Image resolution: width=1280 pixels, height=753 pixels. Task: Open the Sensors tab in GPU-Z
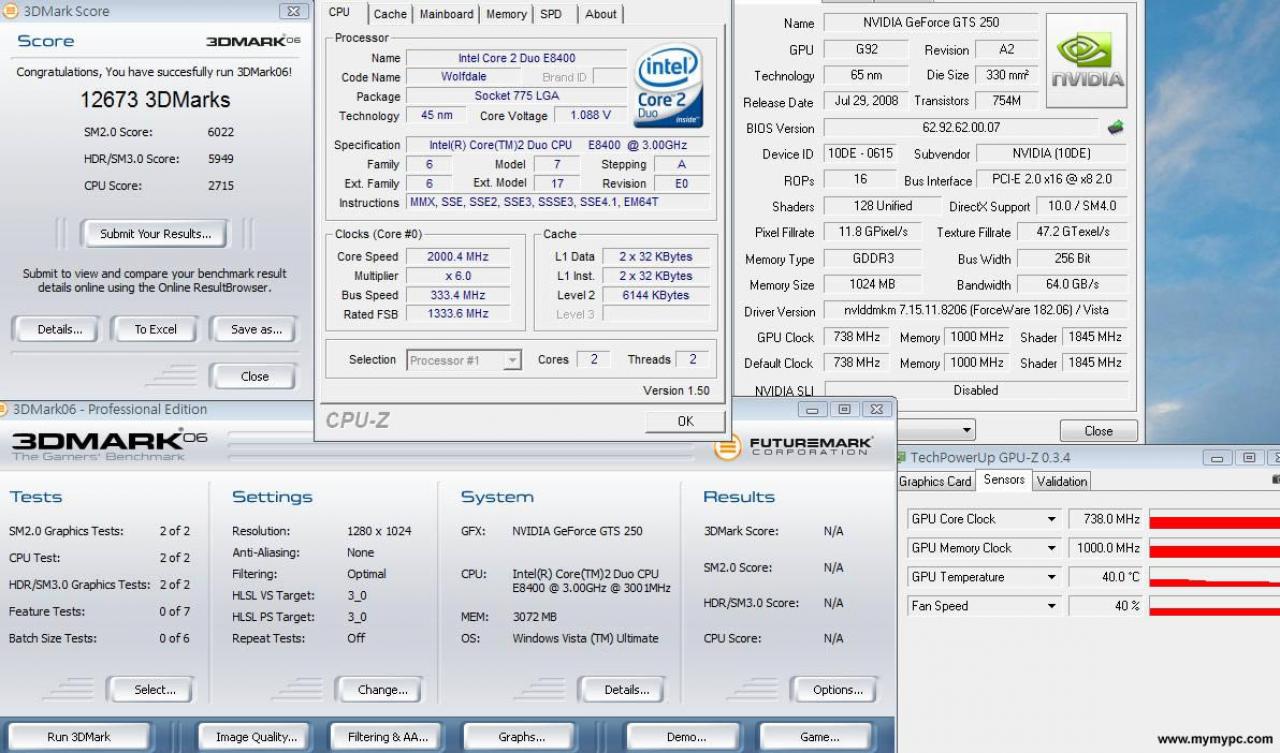(1004, 480)
